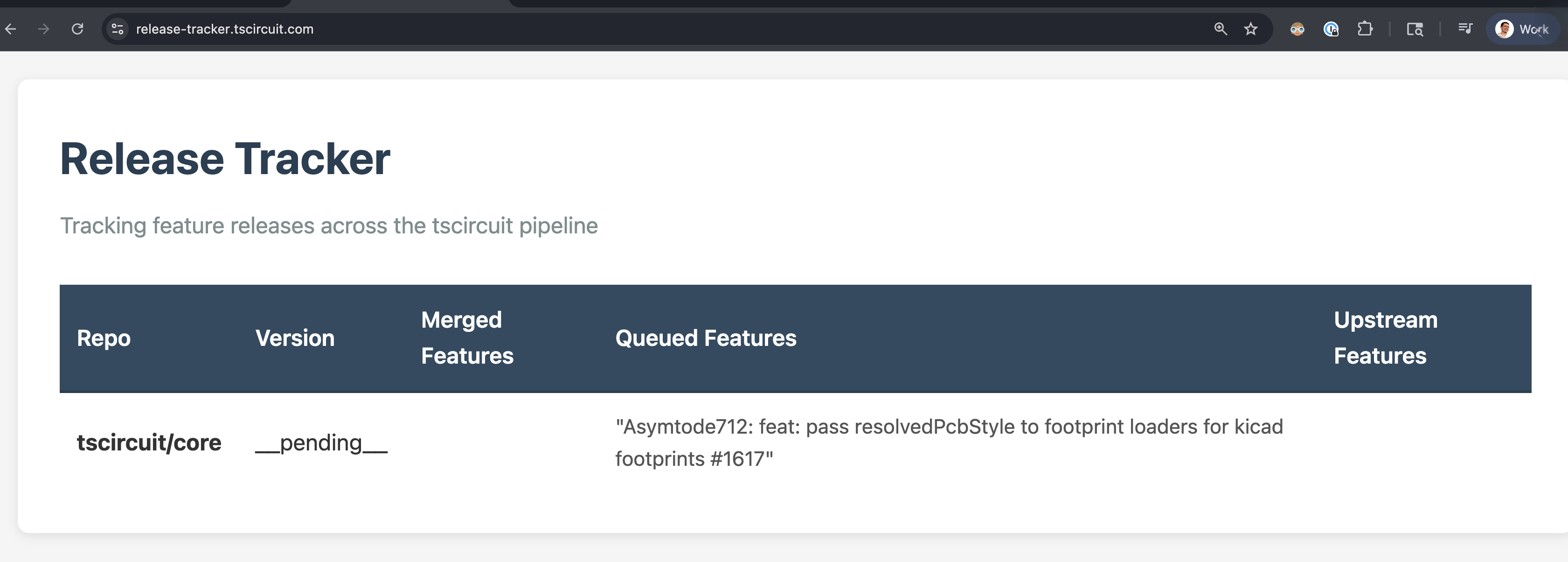Click the Version column header
Screen dimensions: 1568x562
point(295,338)
